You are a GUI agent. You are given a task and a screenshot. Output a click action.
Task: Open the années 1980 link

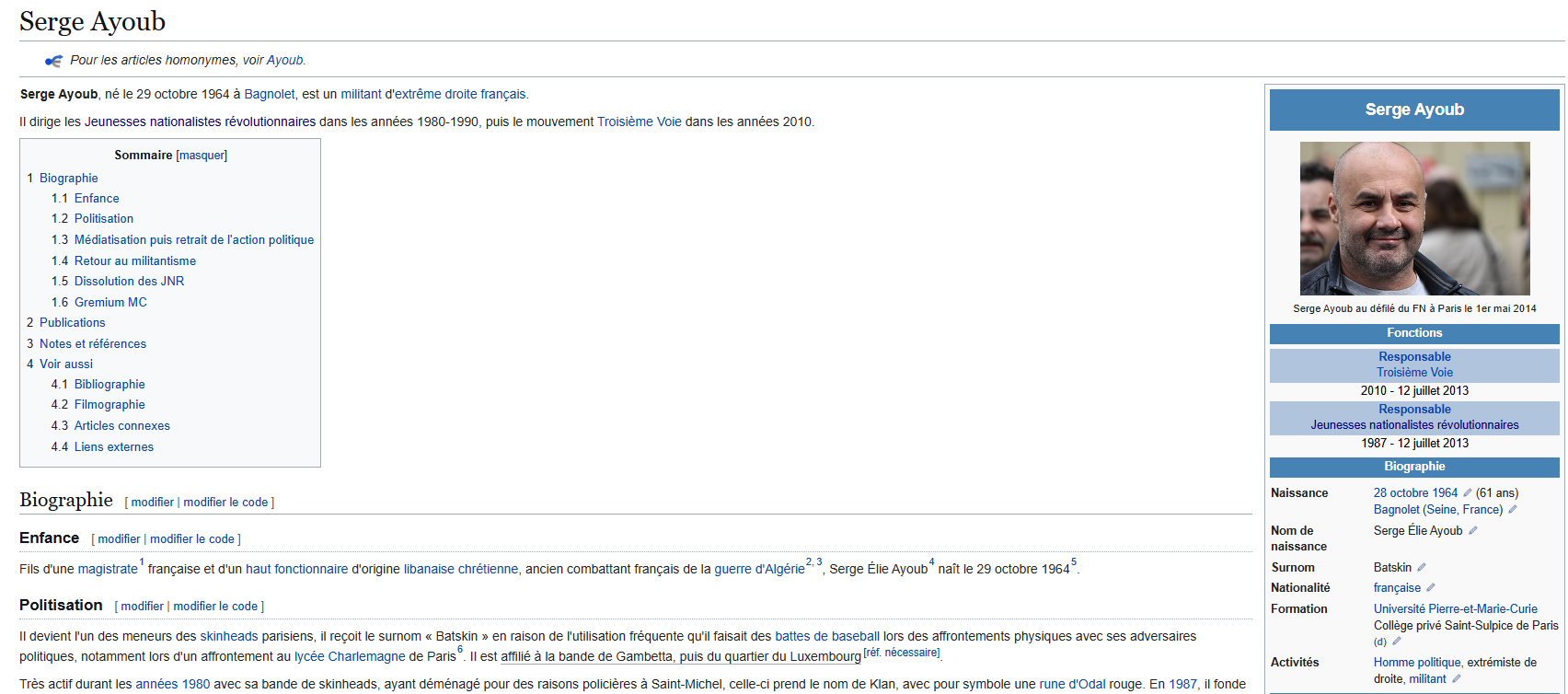tap(173, 685)
